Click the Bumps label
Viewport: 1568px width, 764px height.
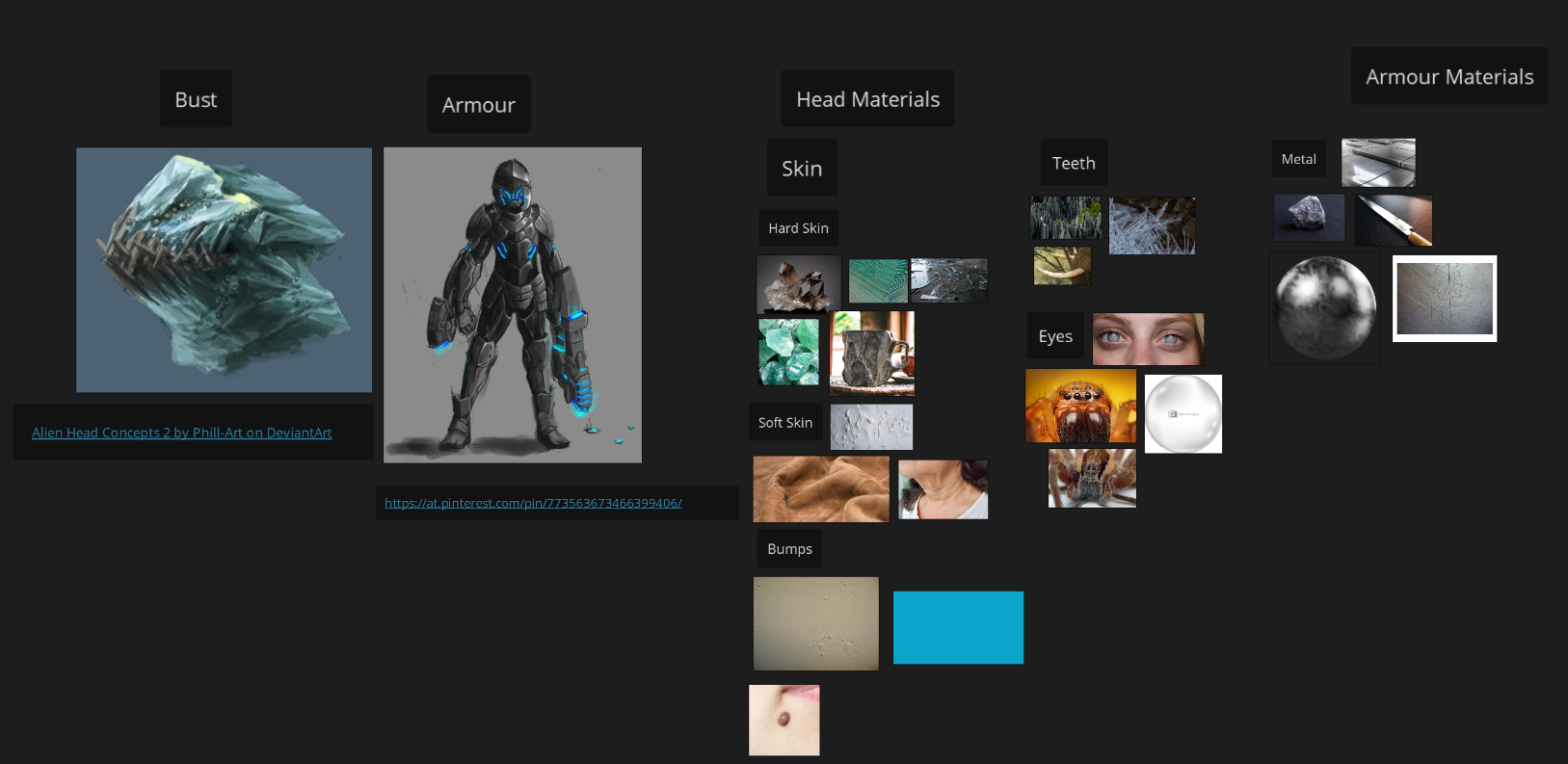click(x=789, y=548)
